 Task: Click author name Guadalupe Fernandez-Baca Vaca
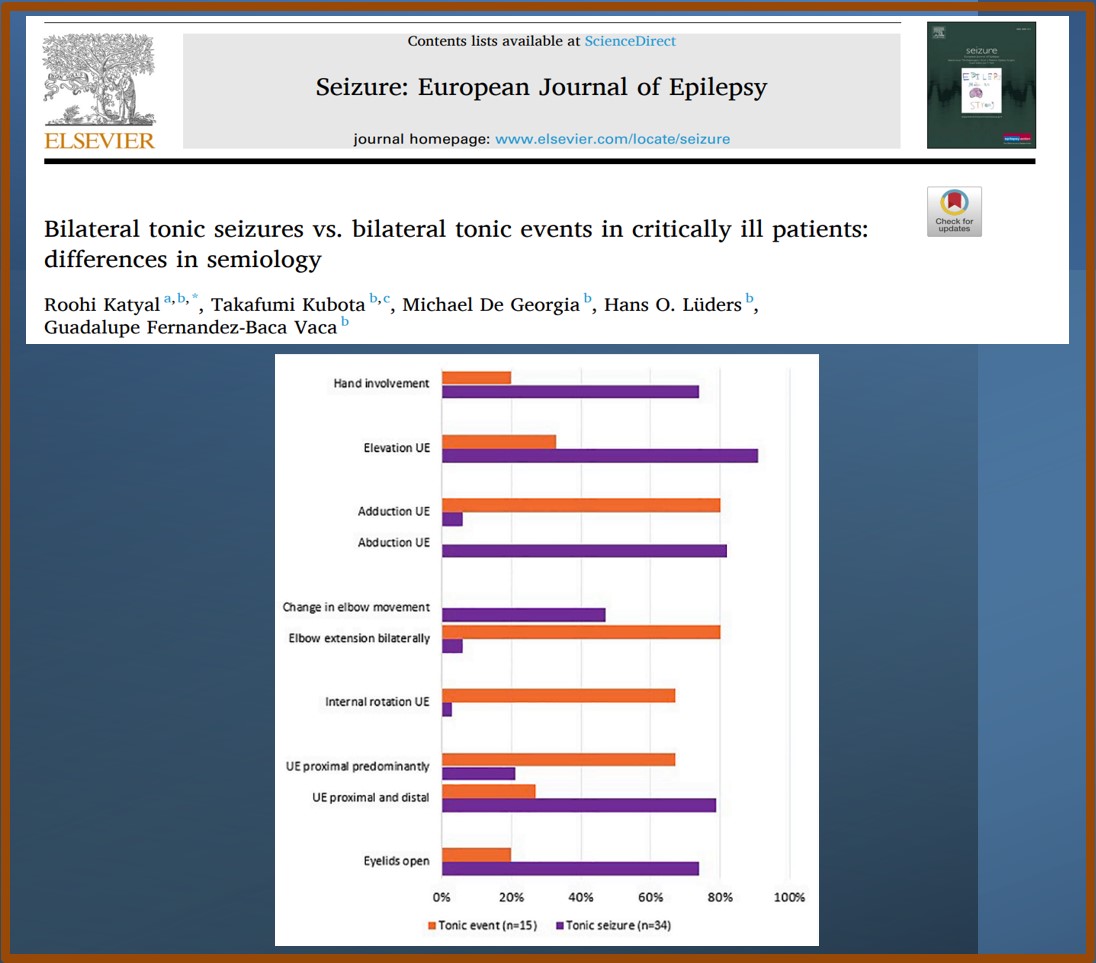point(190,327)
